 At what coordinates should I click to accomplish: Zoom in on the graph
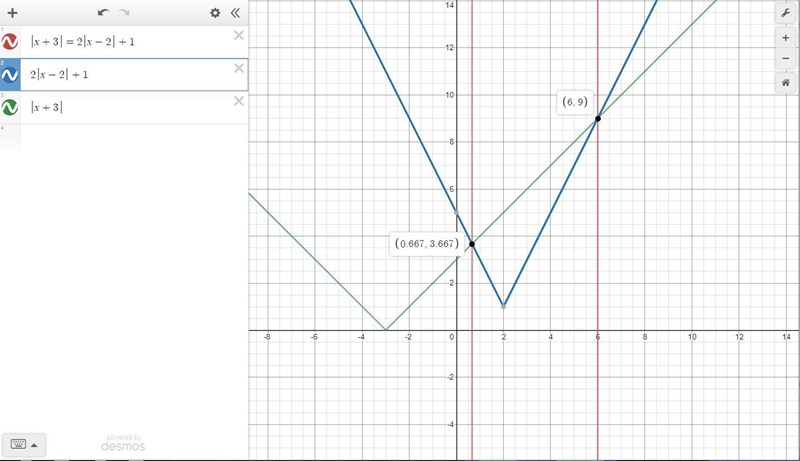pyautogui.click(x=786, y=38)
